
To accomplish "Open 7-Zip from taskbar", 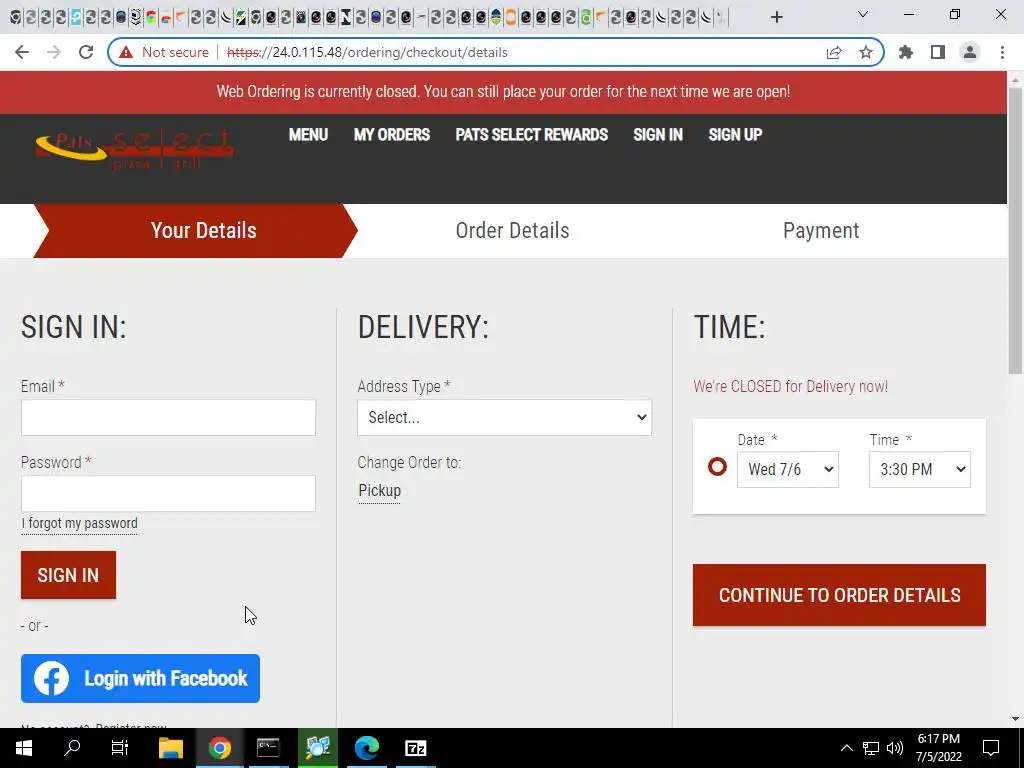I will (x=416, y=748).
